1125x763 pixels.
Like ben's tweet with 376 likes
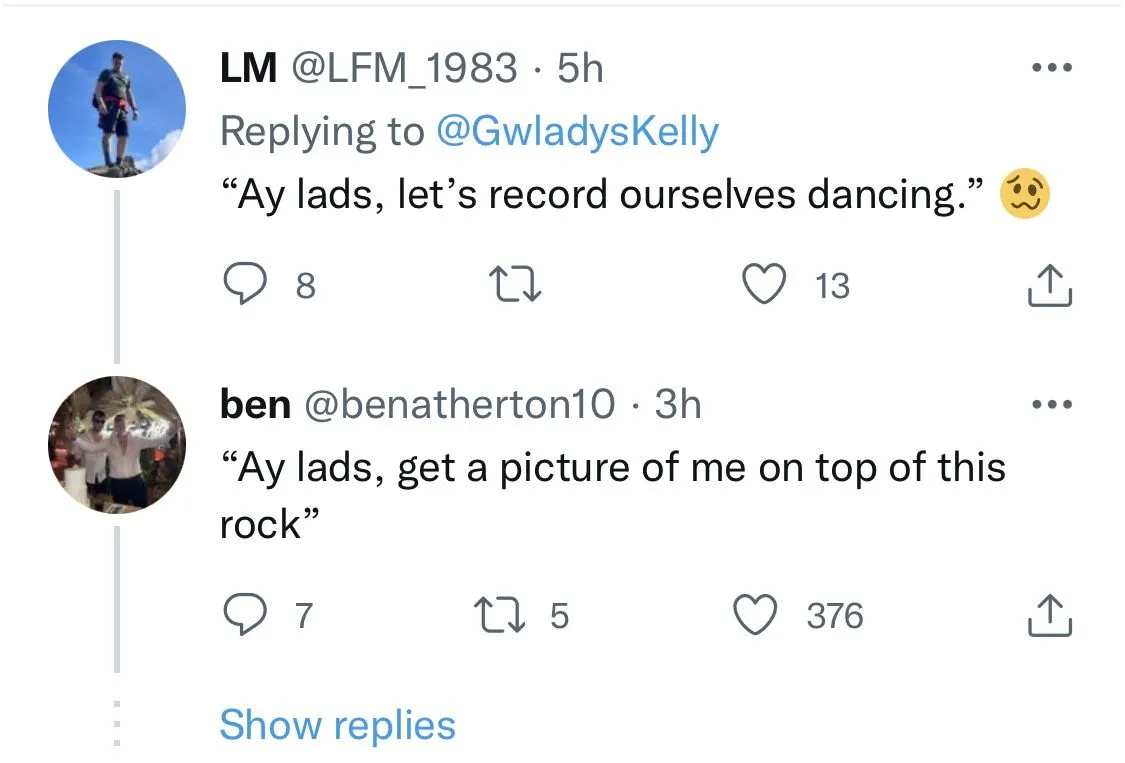(x=757, y=615)
